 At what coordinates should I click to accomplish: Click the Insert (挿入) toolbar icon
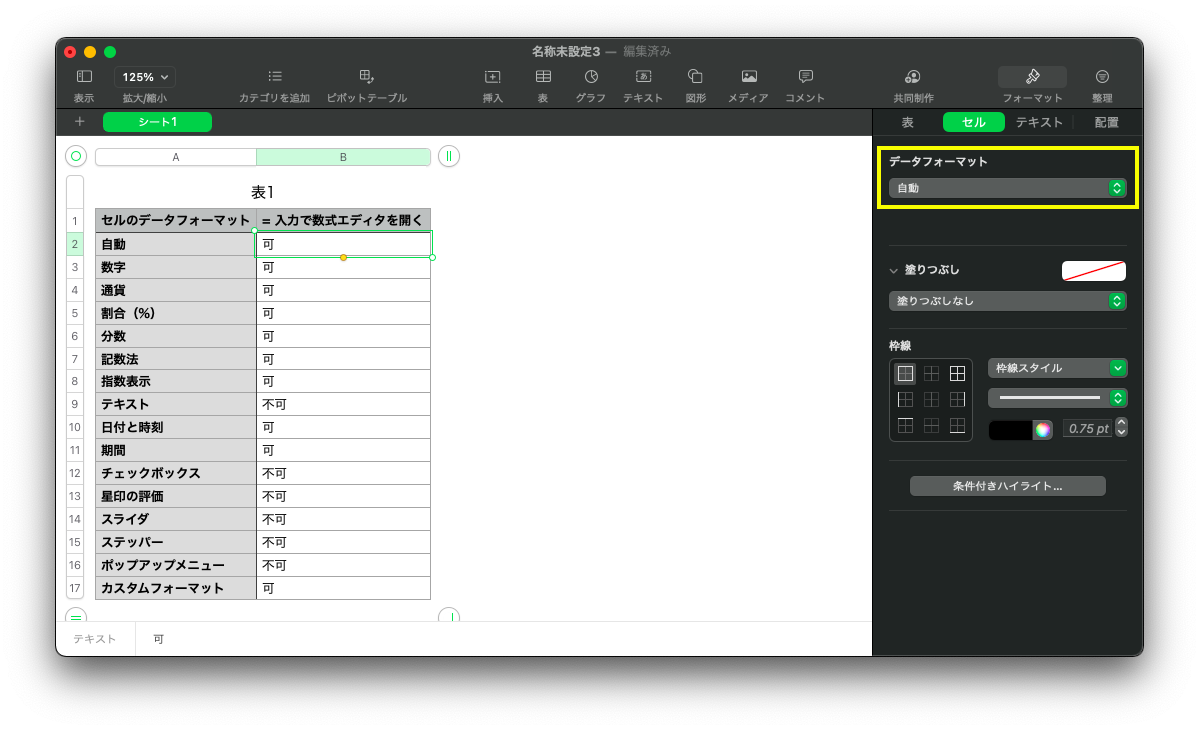(x=492, y=77)
